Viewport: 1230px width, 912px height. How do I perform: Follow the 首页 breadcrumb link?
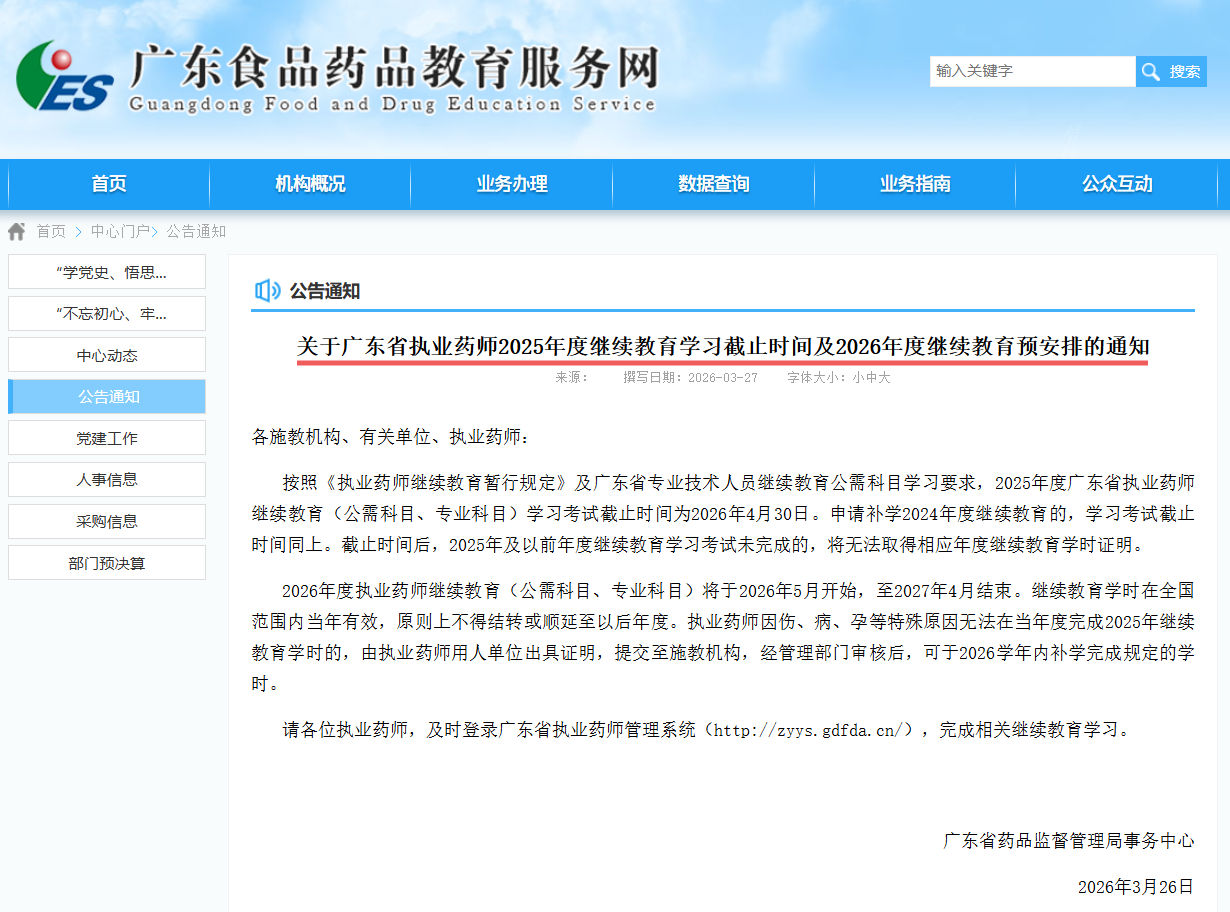51,232
